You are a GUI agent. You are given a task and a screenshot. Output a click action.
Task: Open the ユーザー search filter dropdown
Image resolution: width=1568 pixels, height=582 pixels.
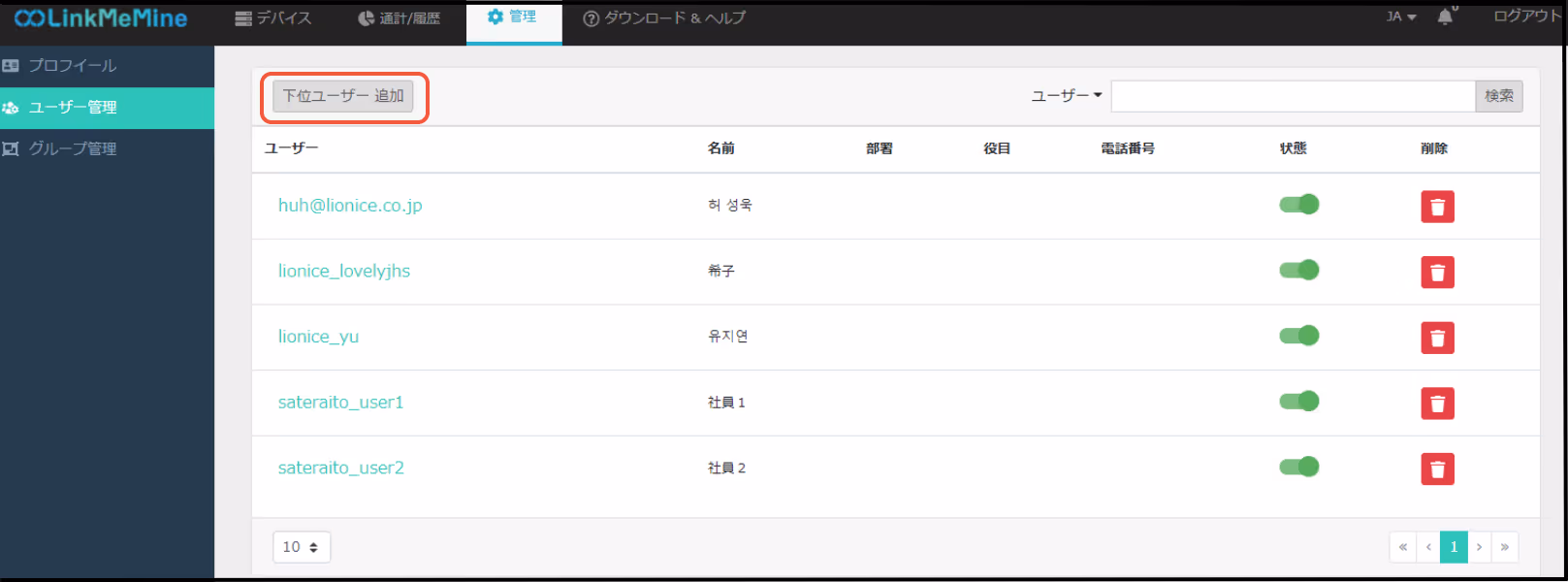(1067, 95)
